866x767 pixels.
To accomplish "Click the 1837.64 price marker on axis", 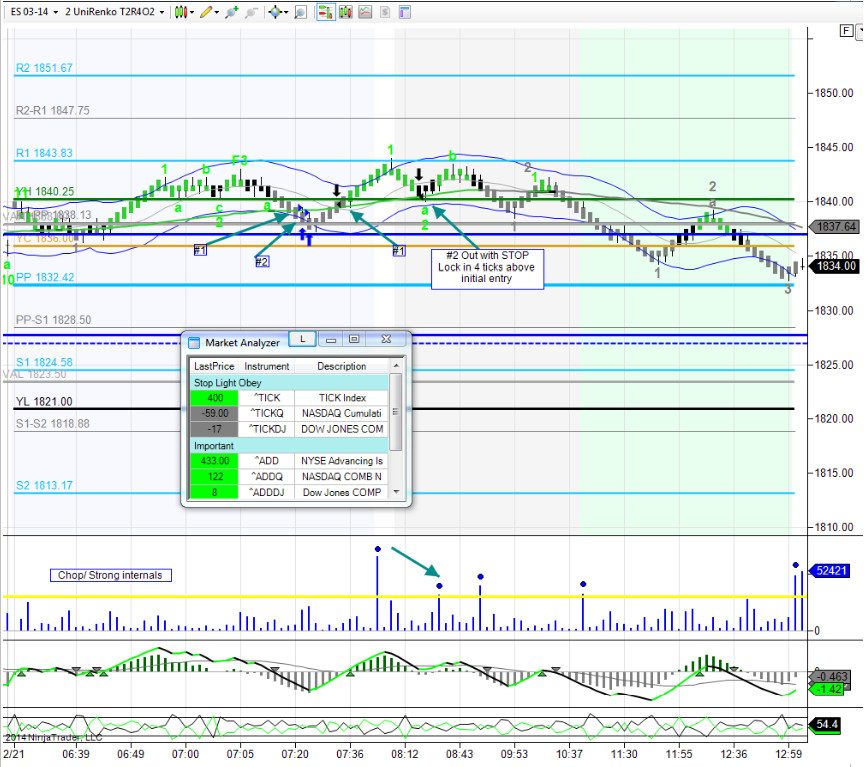I will click(x=834, y=226).
